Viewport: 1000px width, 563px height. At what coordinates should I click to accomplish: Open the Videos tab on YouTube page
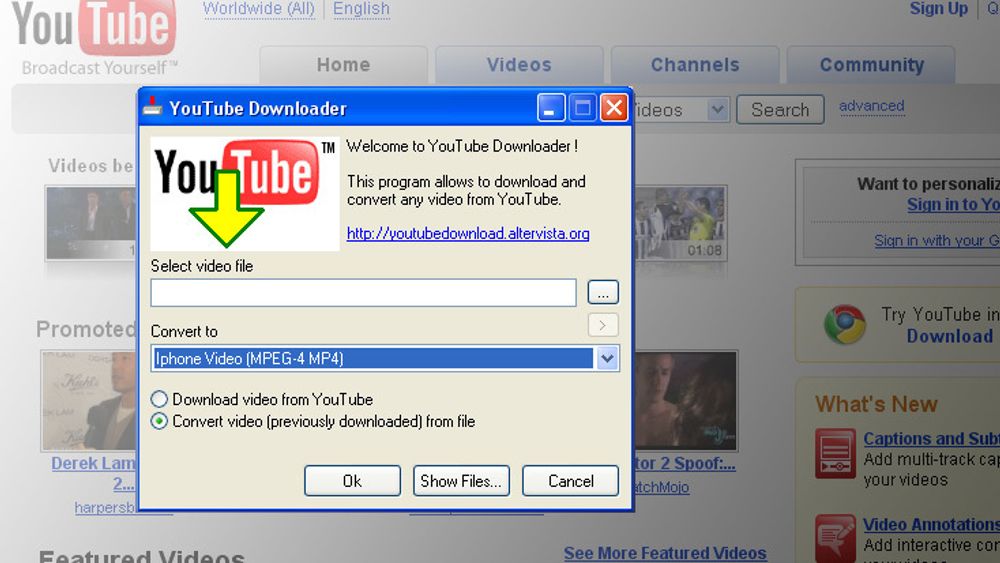[519, 65]
